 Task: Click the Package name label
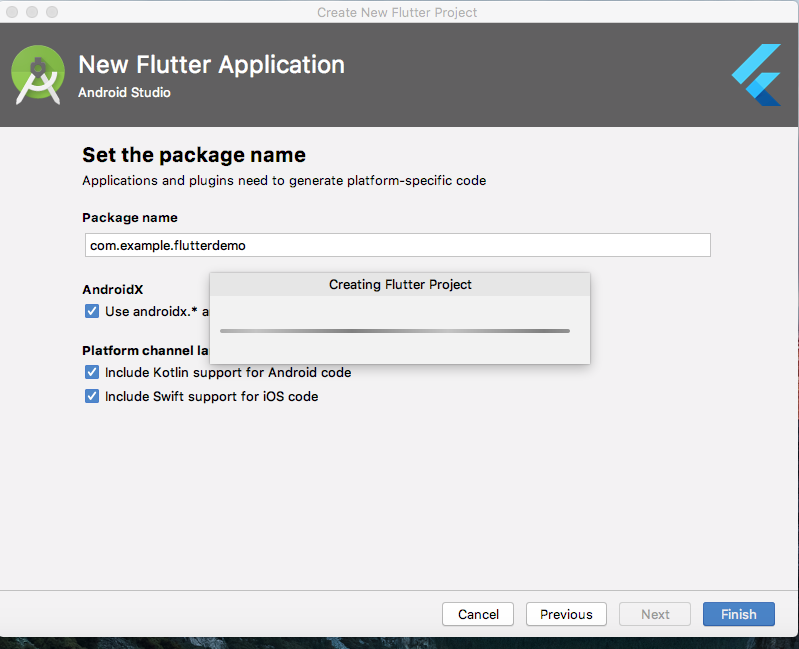130,218
